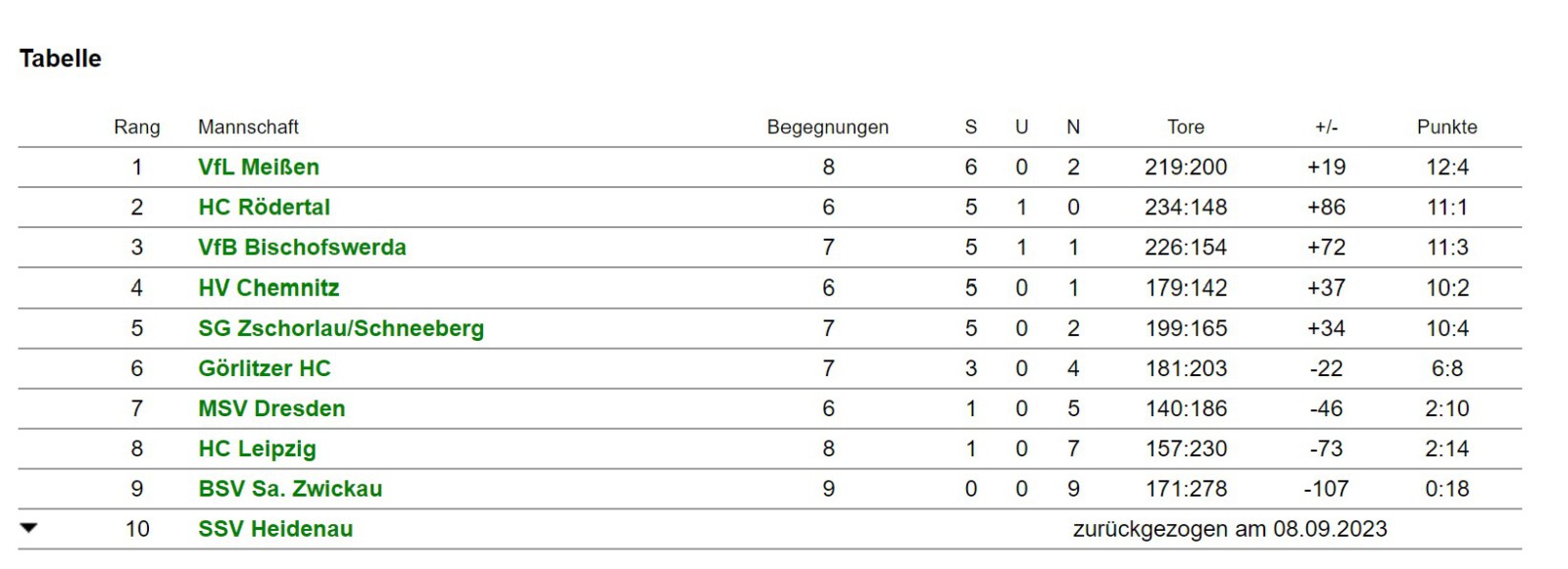Screen dimensions: 1568x569
Task: Select the Tabelle heading
Action: point(61,59)
